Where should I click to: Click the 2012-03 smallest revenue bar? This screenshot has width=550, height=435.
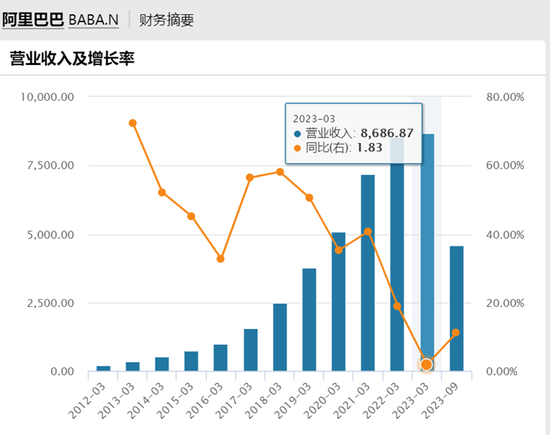coord(103,369)
